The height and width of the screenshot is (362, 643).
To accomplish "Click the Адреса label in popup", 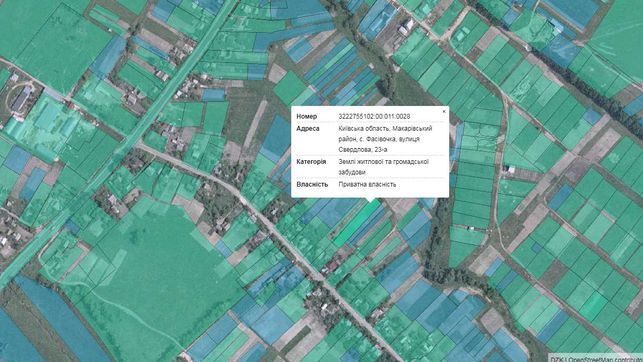I will pos(308,128).
